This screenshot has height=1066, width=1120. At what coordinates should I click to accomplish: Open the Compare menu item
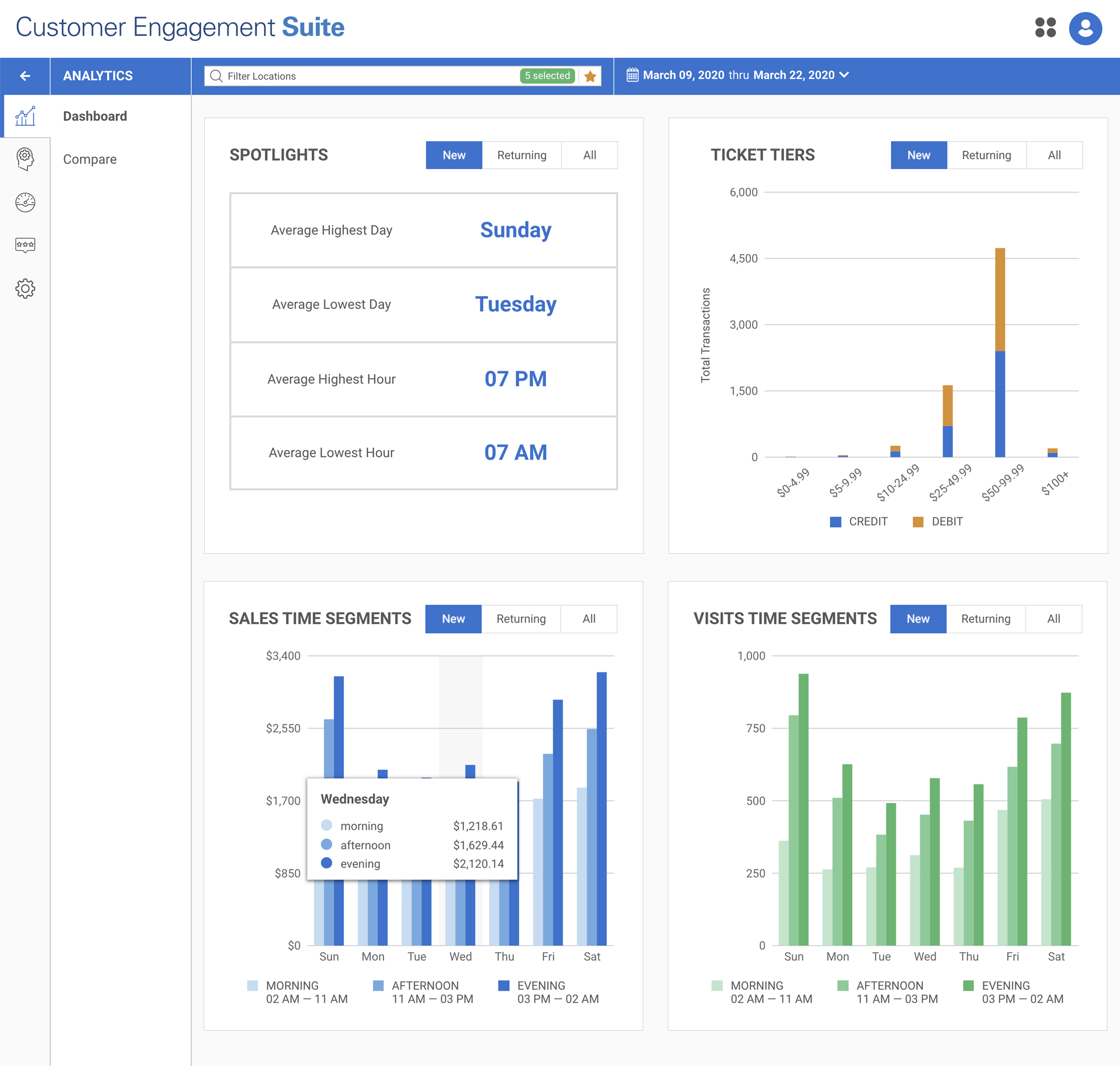[90, 159]
